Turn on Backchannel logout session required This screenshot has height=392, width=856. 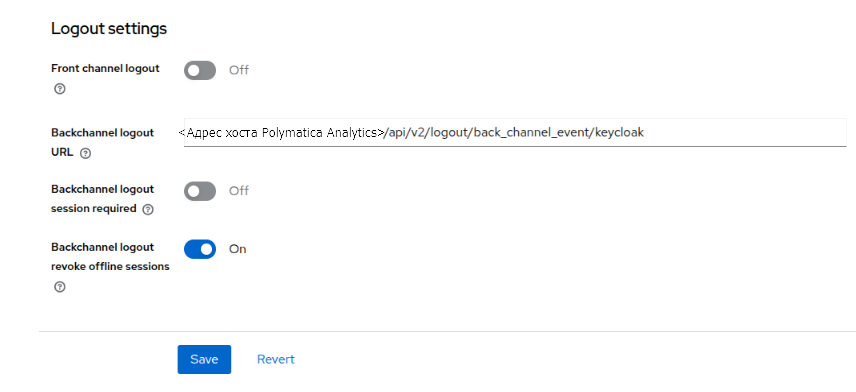(x=200, y=191)
